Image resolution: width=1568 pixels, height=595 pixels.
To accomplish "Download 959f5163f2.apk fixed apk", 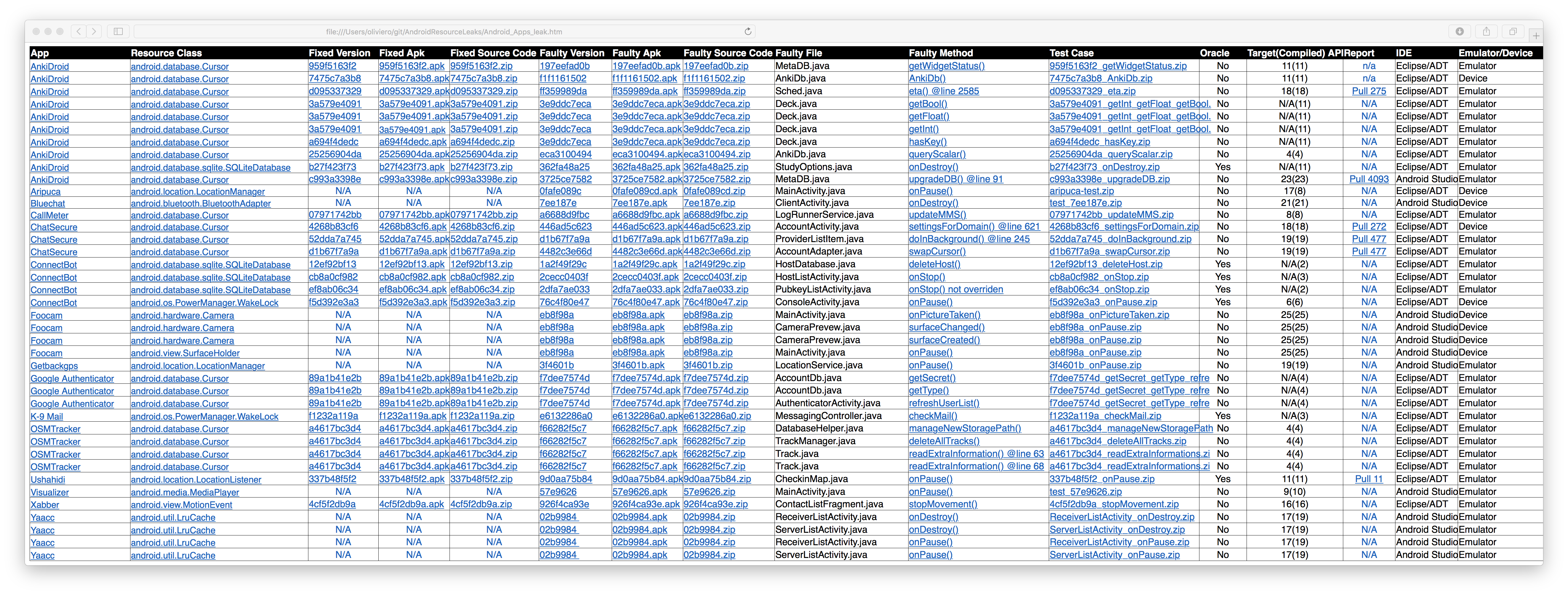I will (x=412, y=66).
